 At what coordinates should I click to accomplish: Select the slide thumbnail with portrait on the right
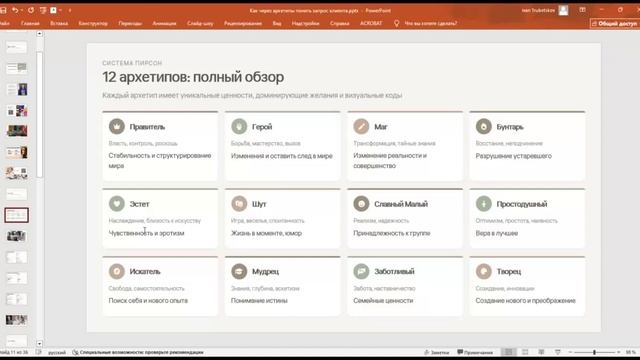point(17,152)
